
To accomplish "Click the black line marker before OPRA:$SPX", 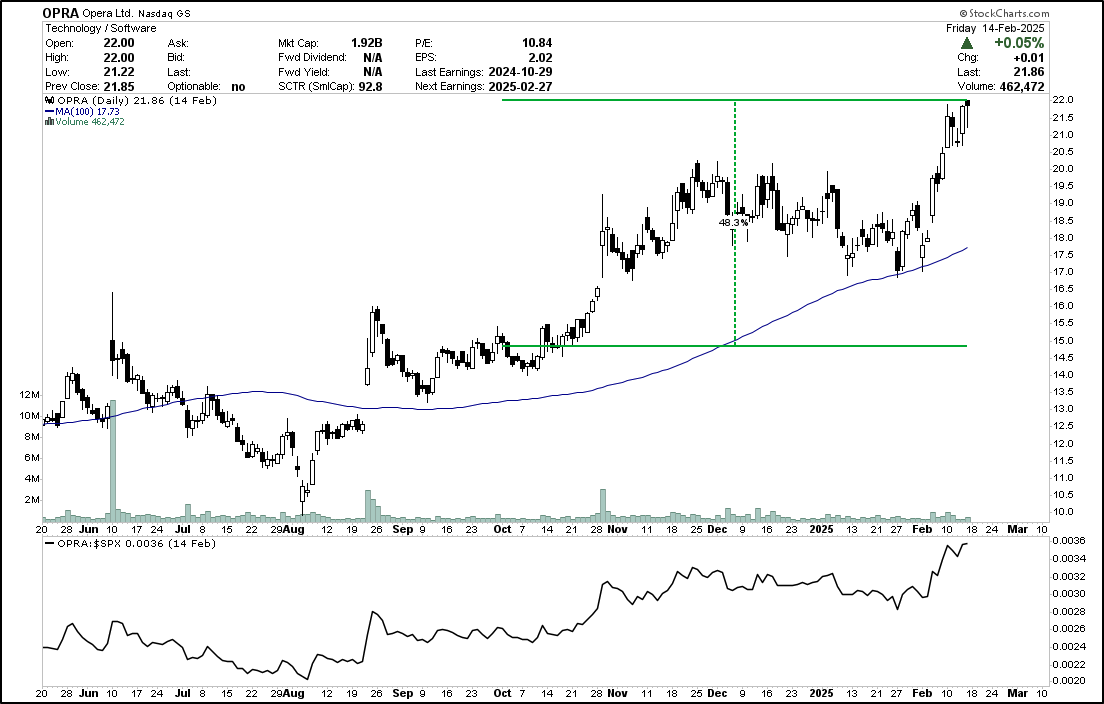I will pos(49,543).
